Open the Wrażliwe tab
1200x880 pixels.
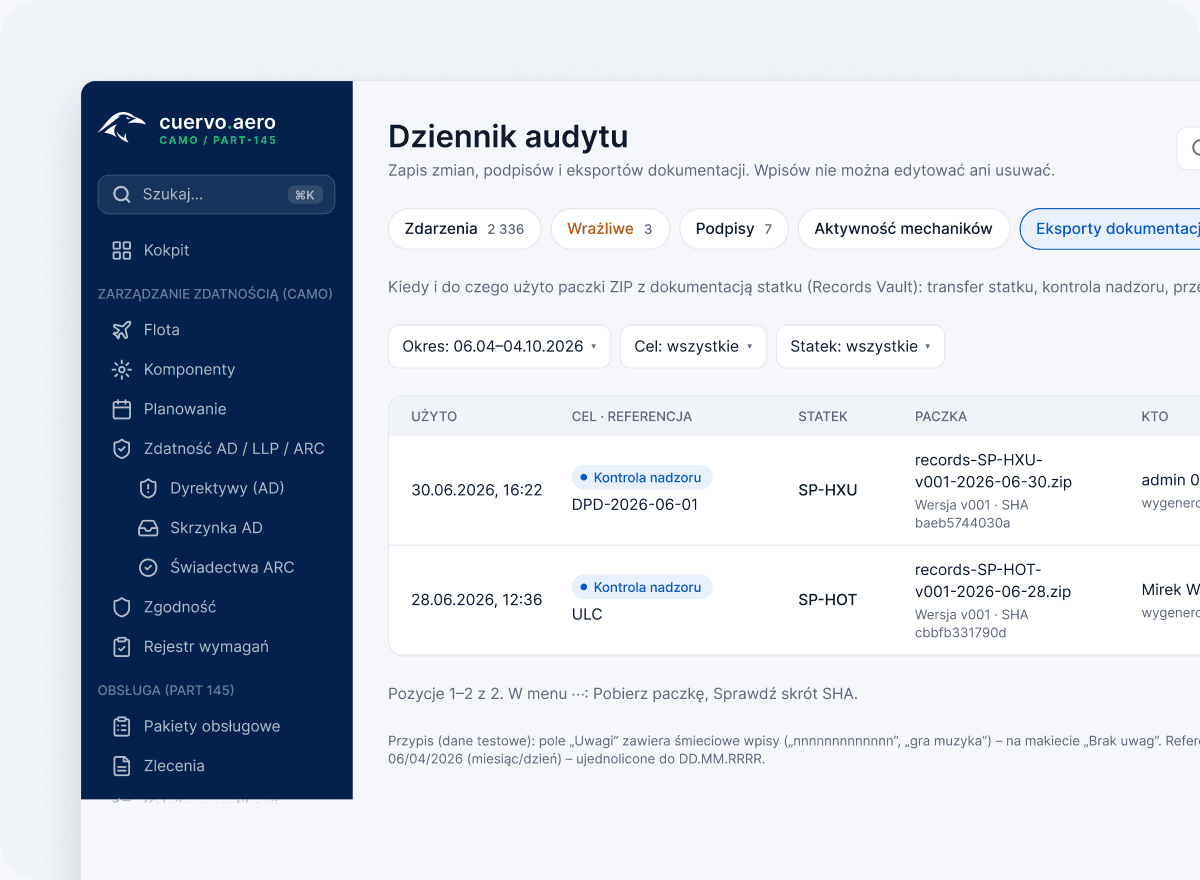610,229
